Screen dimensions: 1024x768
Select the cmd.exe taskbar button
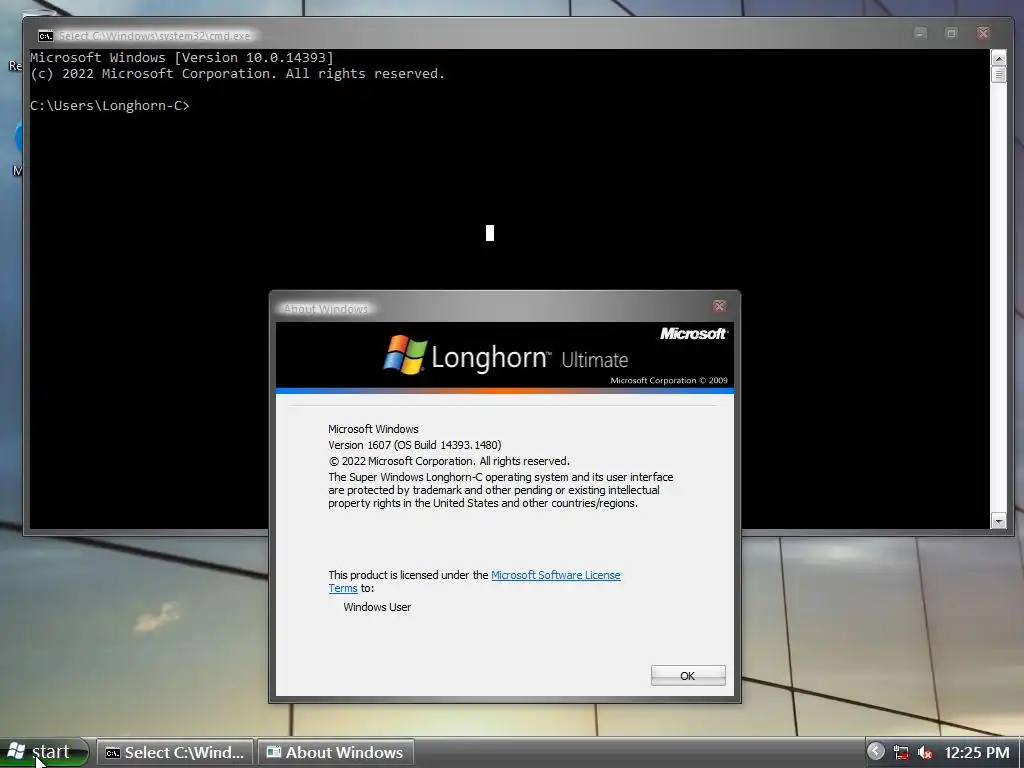(x=175, y=752)
